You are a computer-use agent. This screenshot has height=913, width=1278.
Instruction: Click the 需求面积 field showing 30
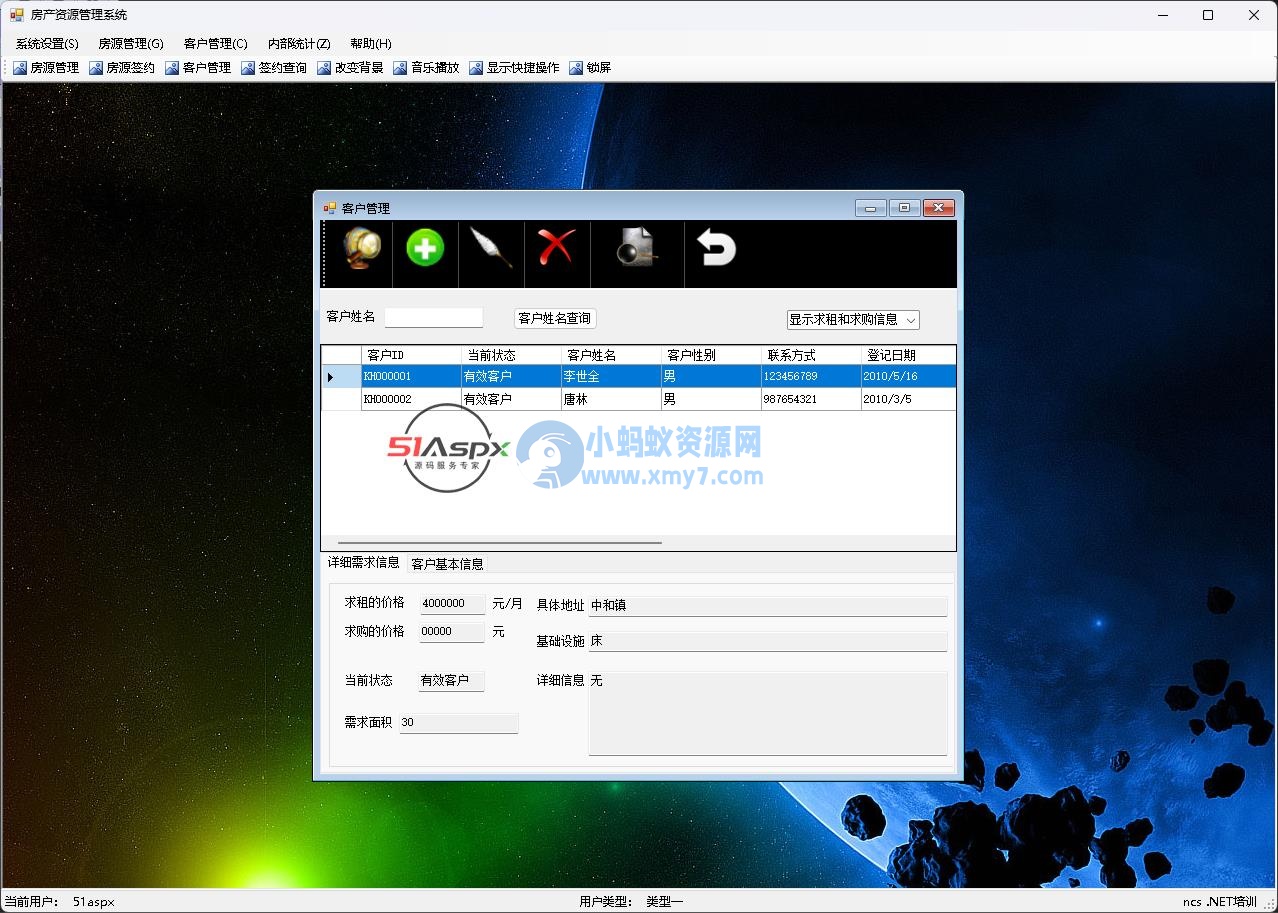[x=459, y=723]
